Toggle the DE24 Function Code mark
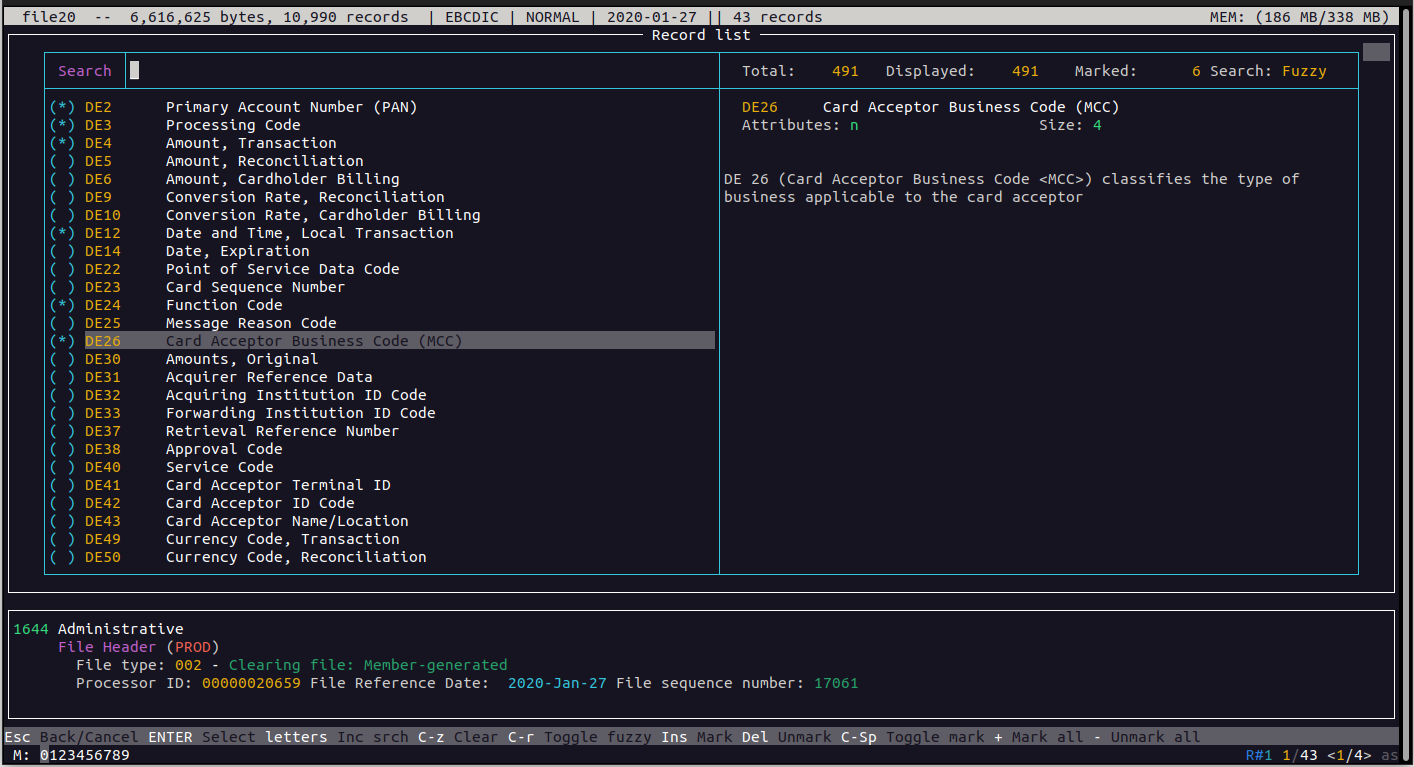Screen dimensions: 1414x767 pyautogui.click(x=62, y=305)
